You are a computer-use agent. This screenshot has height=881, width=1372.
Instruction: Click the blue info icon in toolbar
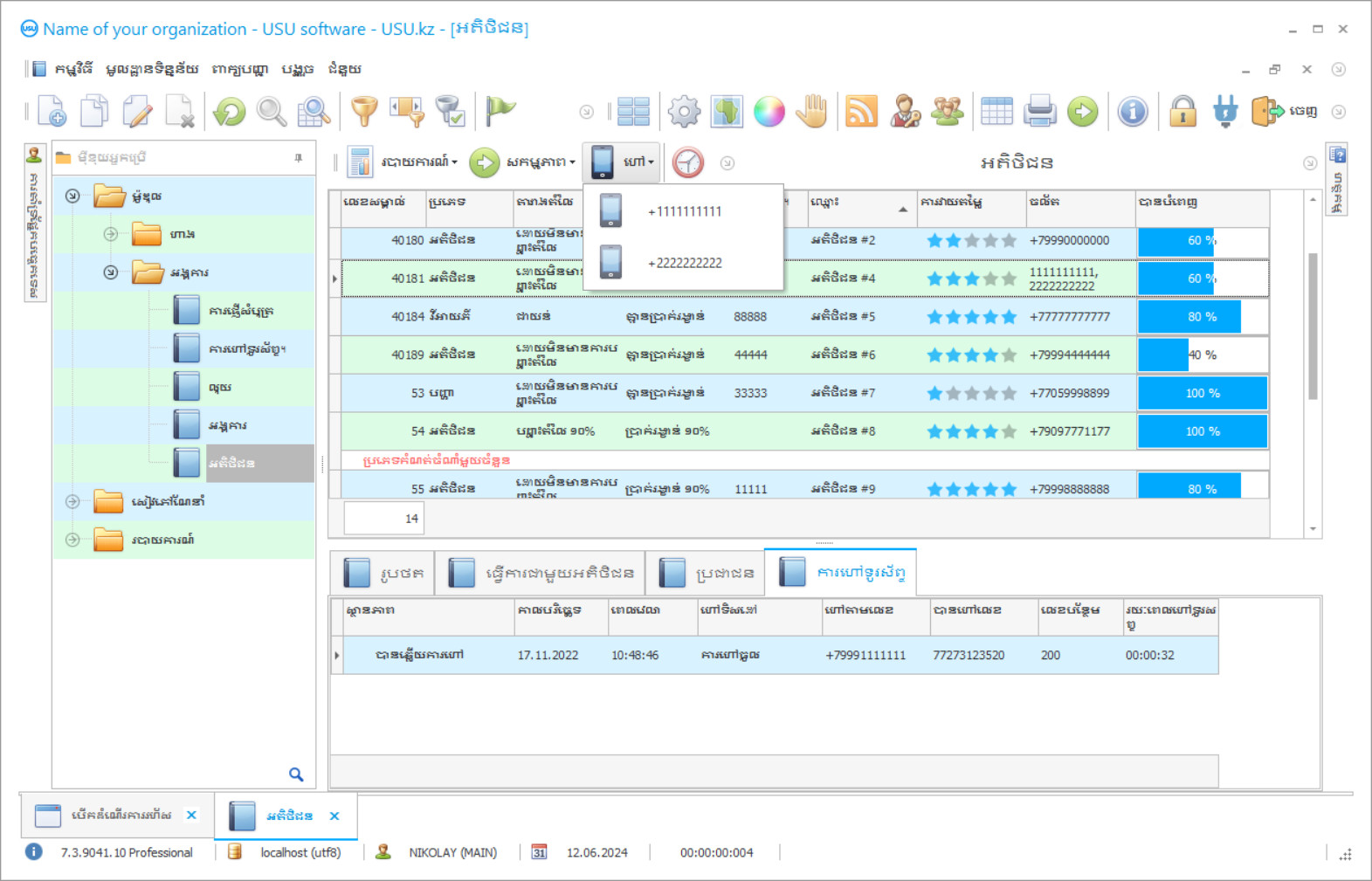click(1133, 112)
